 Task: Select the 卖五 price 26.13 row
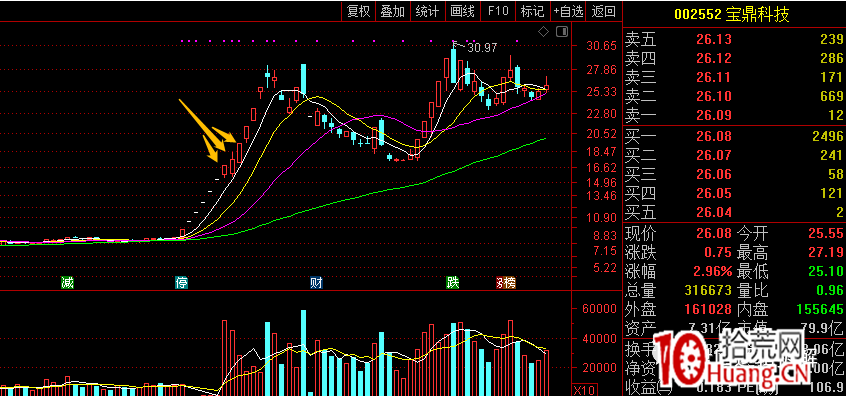click(734, 39)
